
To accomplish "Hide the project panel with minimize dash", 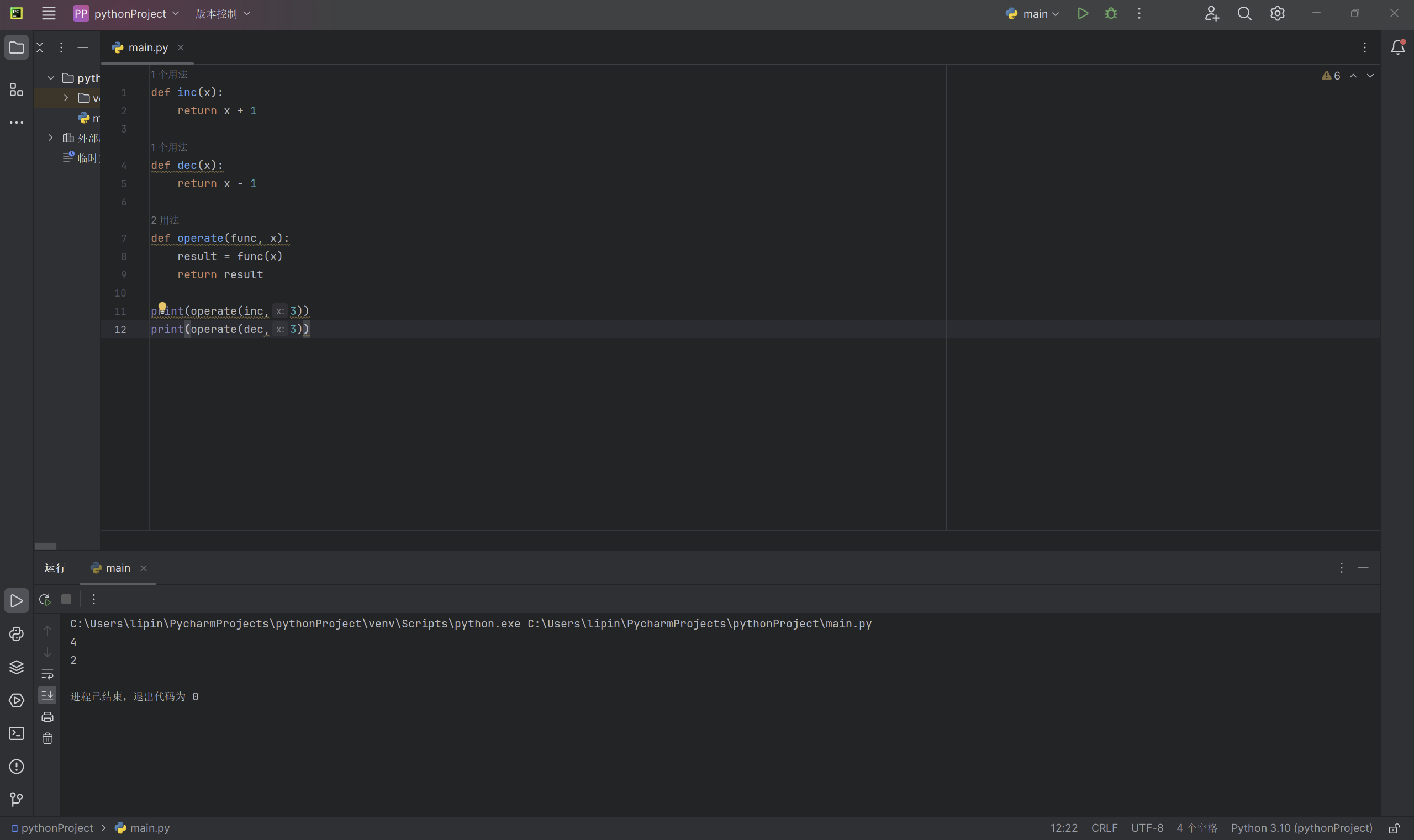I will [83, 47].
